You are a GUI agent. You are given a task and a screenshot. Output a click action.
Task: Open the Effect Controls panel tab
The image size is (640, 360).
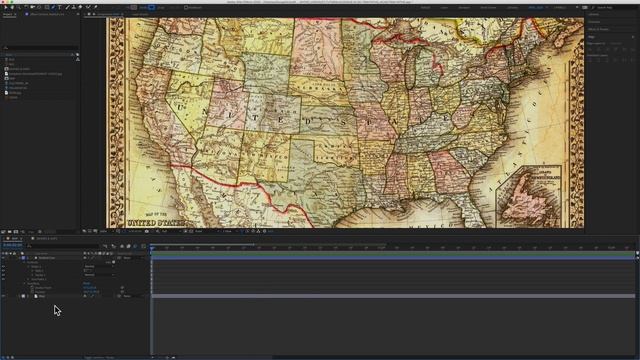click(47, 14)
